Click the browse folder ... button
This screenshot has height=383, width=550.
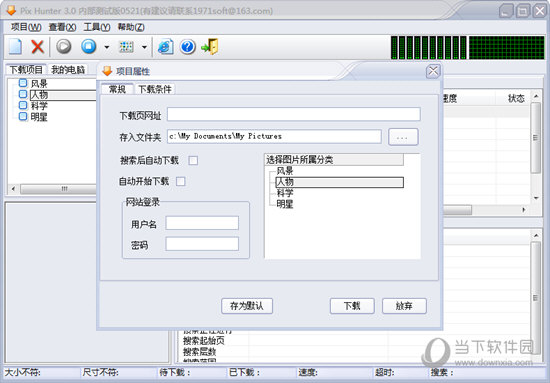pos(403,137)
